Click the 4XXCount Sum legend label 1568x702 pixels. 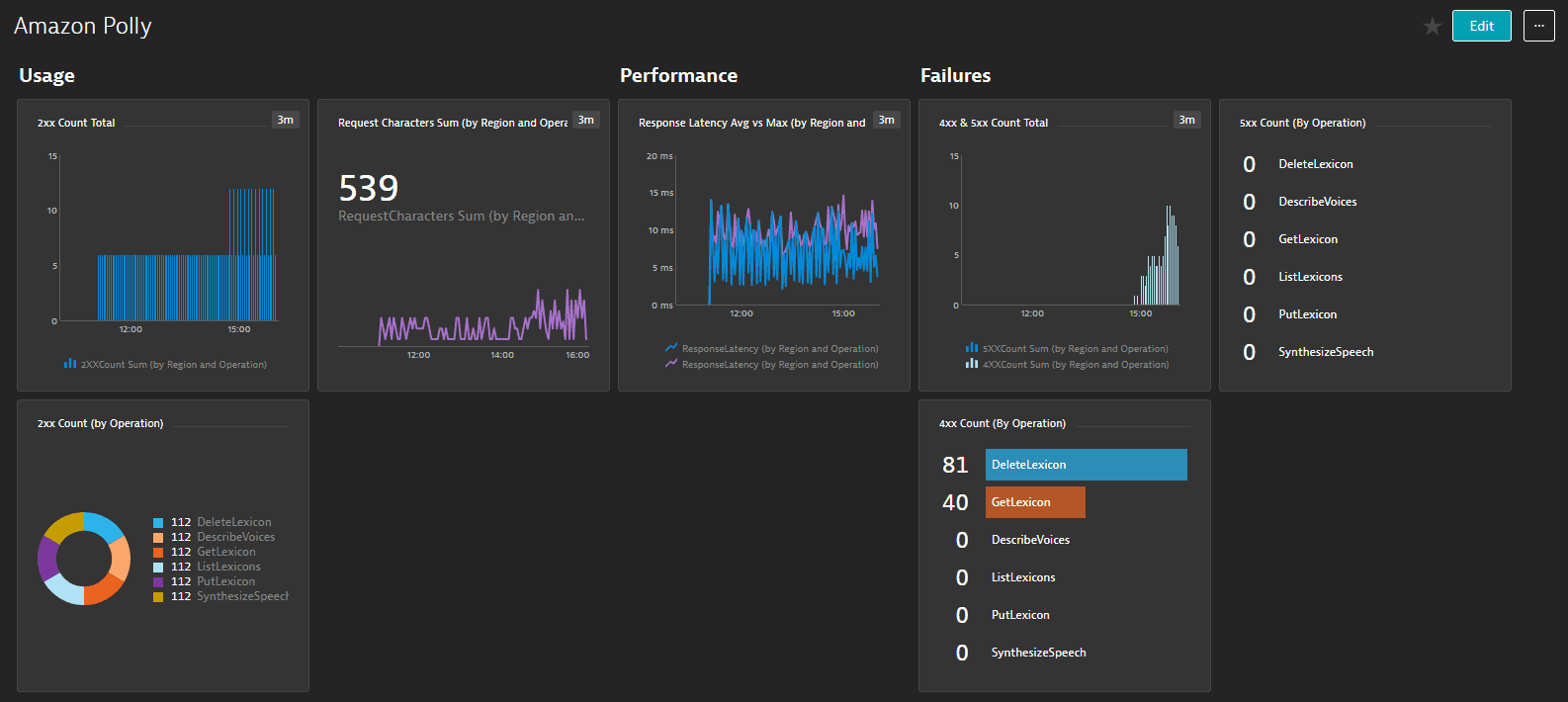(x=1076, y=365)
